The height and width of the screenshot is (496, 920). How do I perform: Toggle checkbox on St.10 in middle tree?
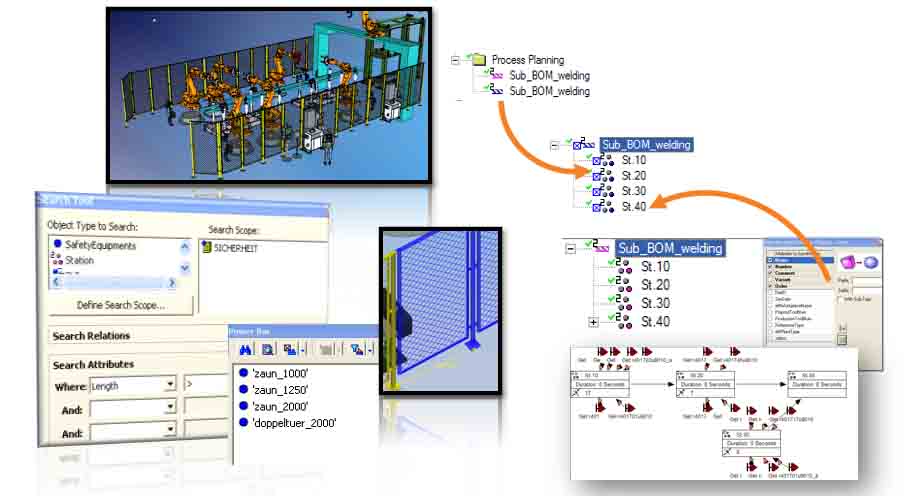tap(597, 160)
